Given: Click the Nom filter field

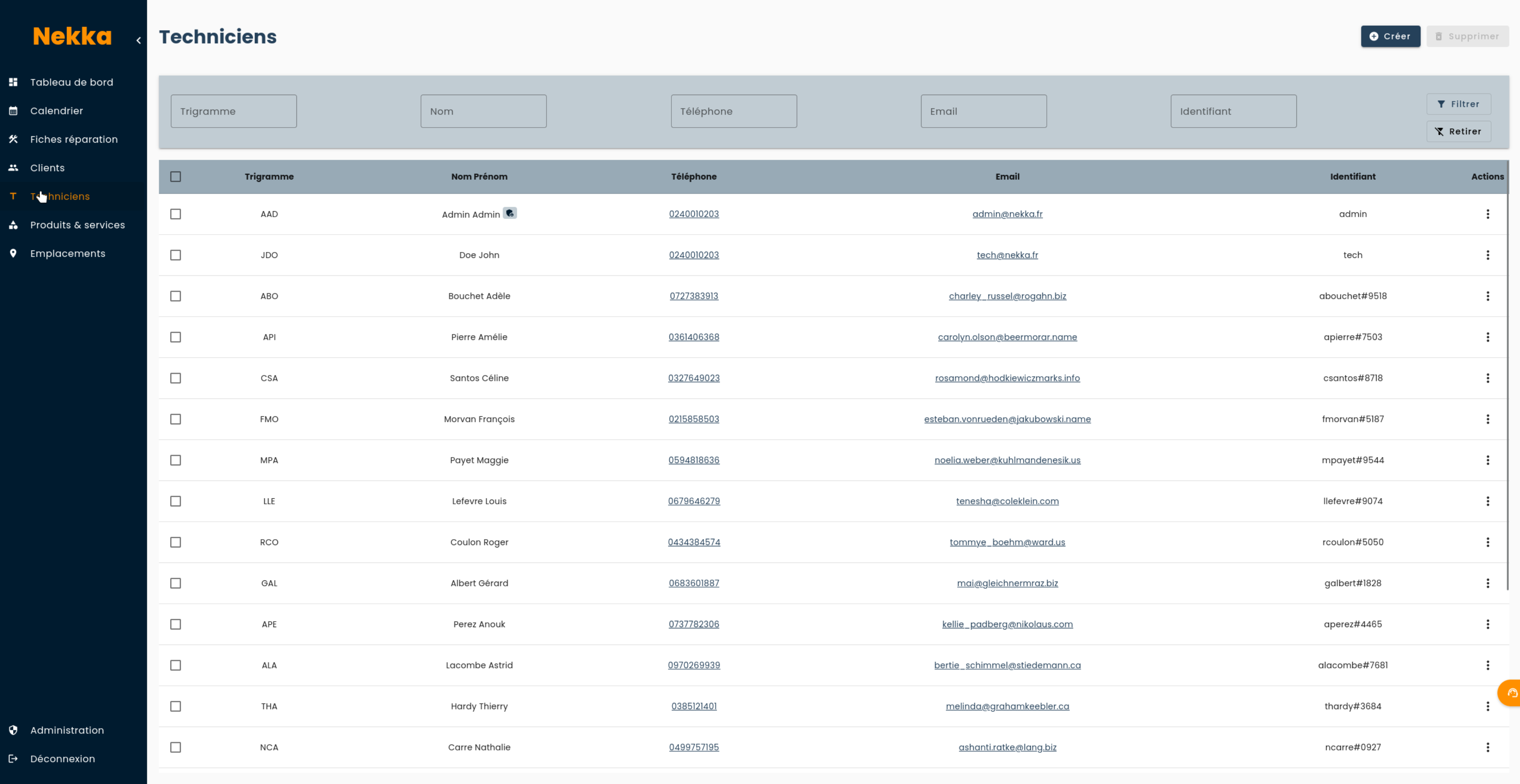Looking at the screenshot, I should (483, 111).
